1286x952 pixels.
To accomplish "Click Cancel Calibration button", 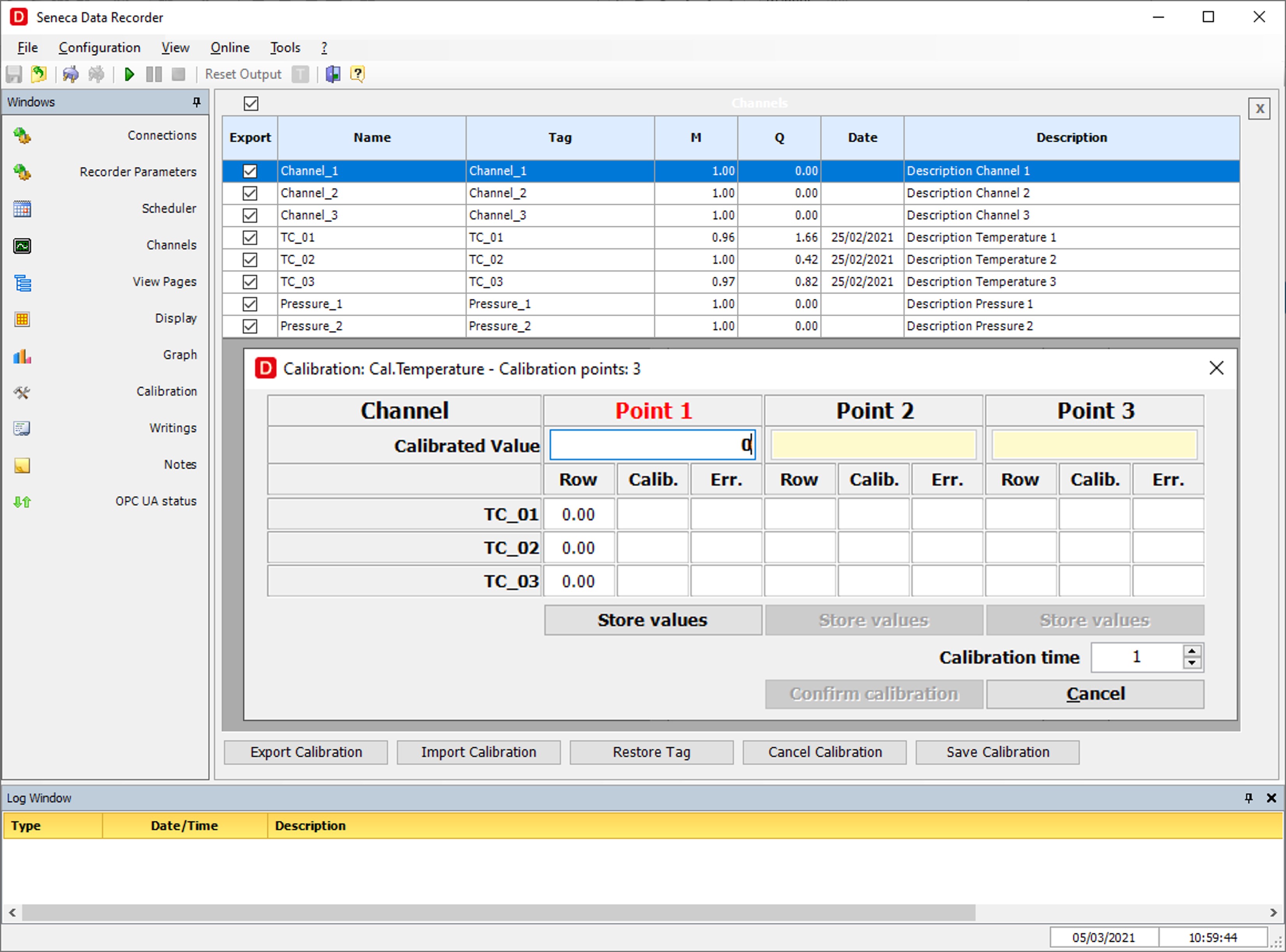I will pos(825,753).
